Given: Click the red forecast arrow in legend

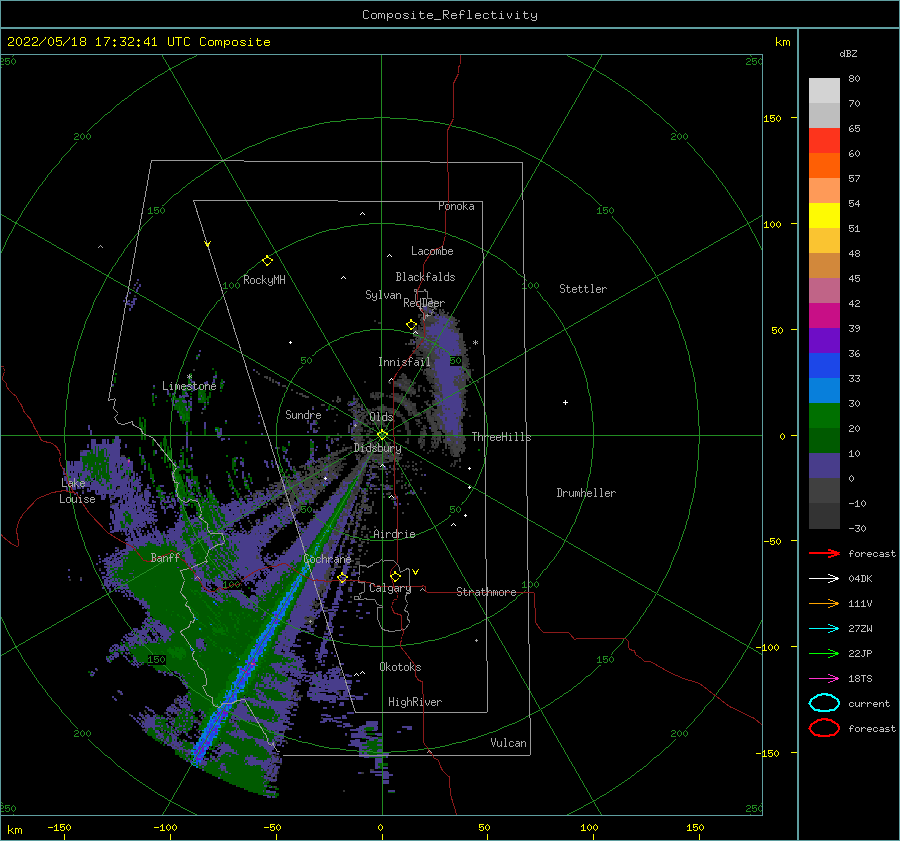Looking at the screenshot, I should click(x=824, y=553).
